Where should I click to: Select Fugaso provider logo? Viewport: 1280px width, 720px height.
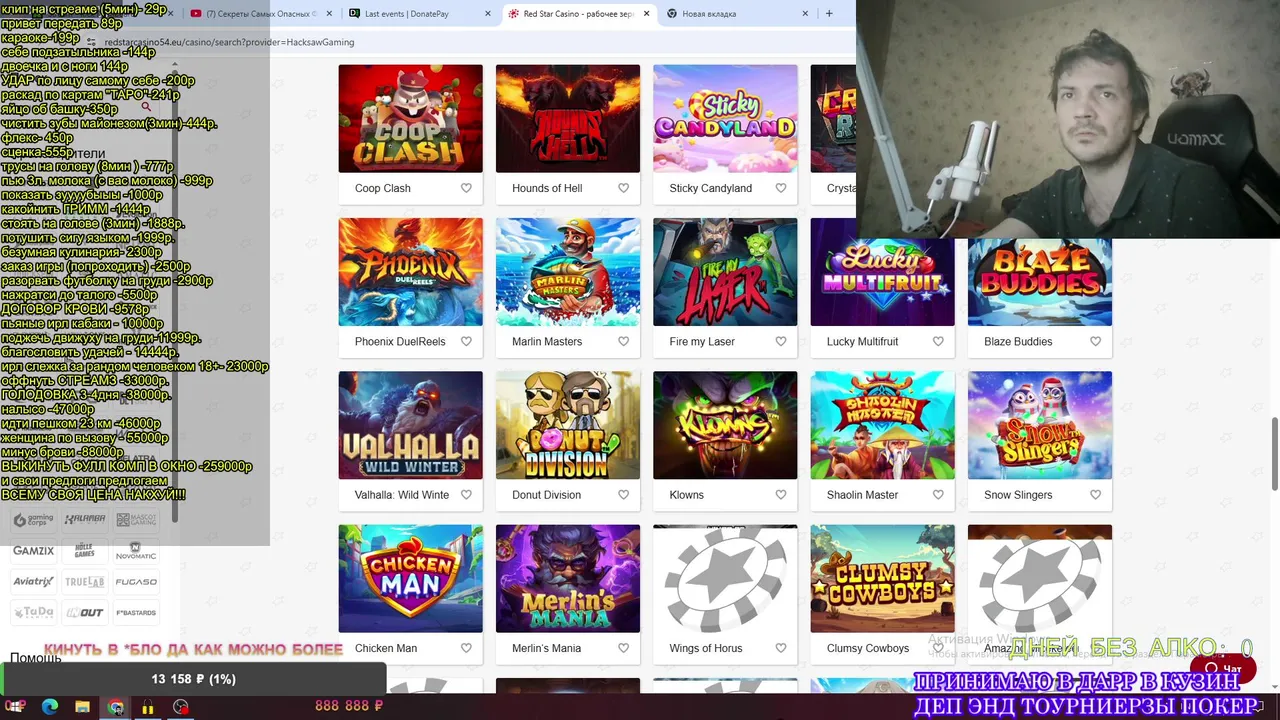[136, 582]
